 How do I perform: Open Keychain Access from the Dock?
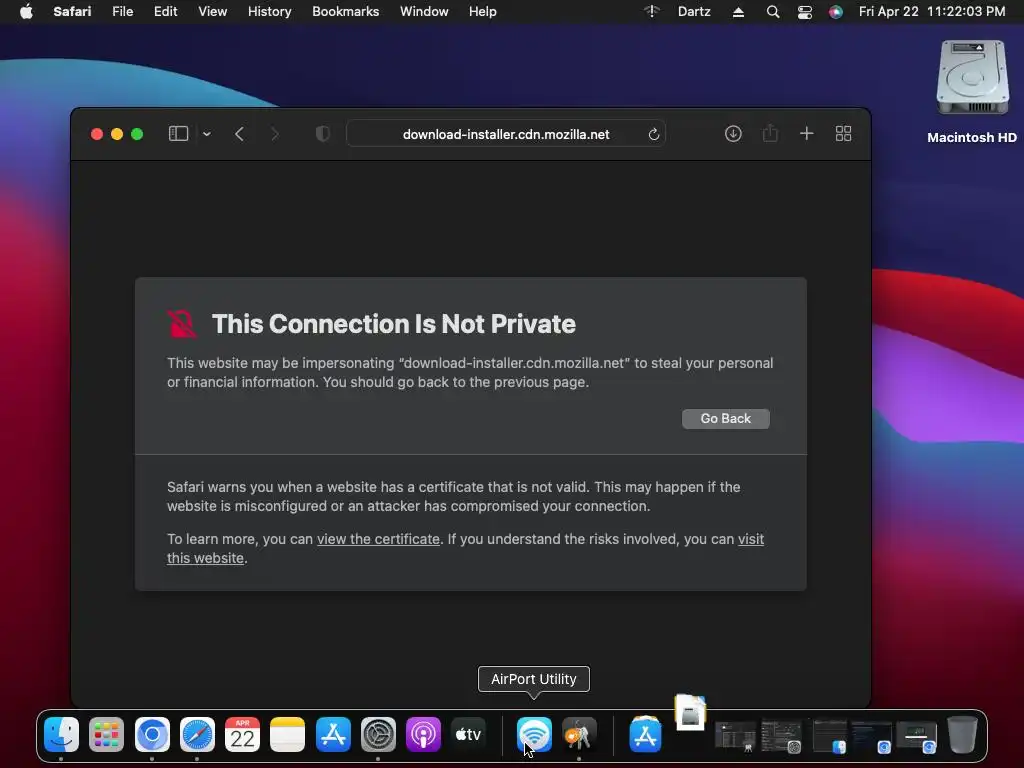(579, 735)
